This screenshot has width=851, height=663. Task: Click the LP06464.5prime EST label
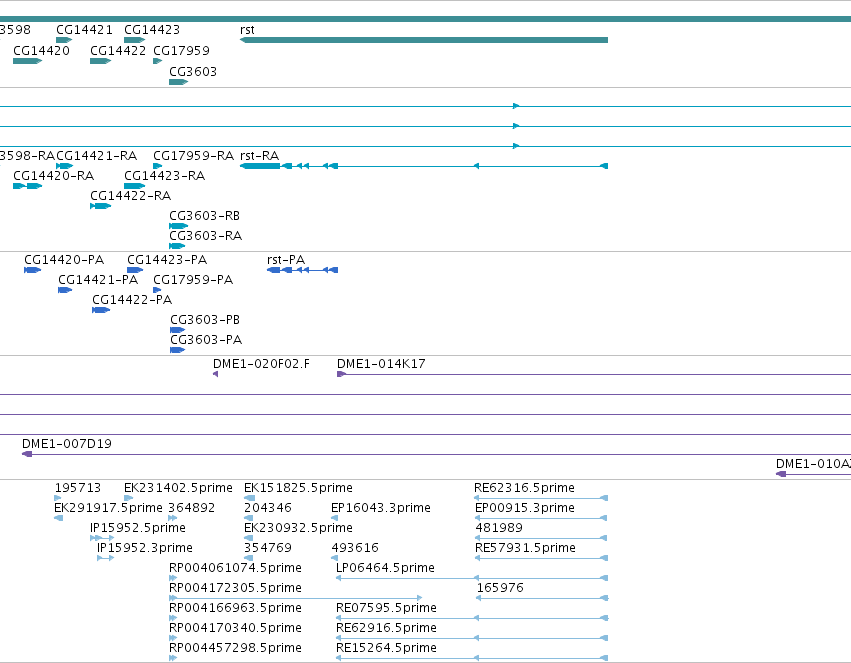[385, 568]
